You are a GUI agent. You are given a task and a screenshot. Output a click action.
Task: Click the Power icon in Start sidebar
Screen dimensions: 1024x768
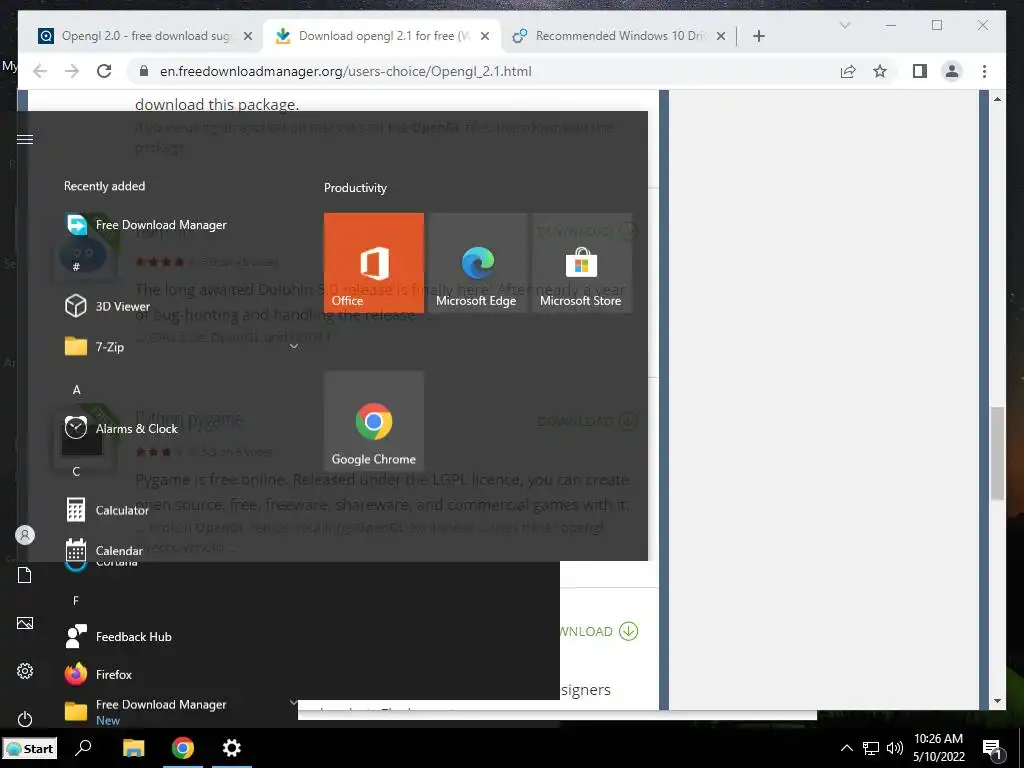25,719
